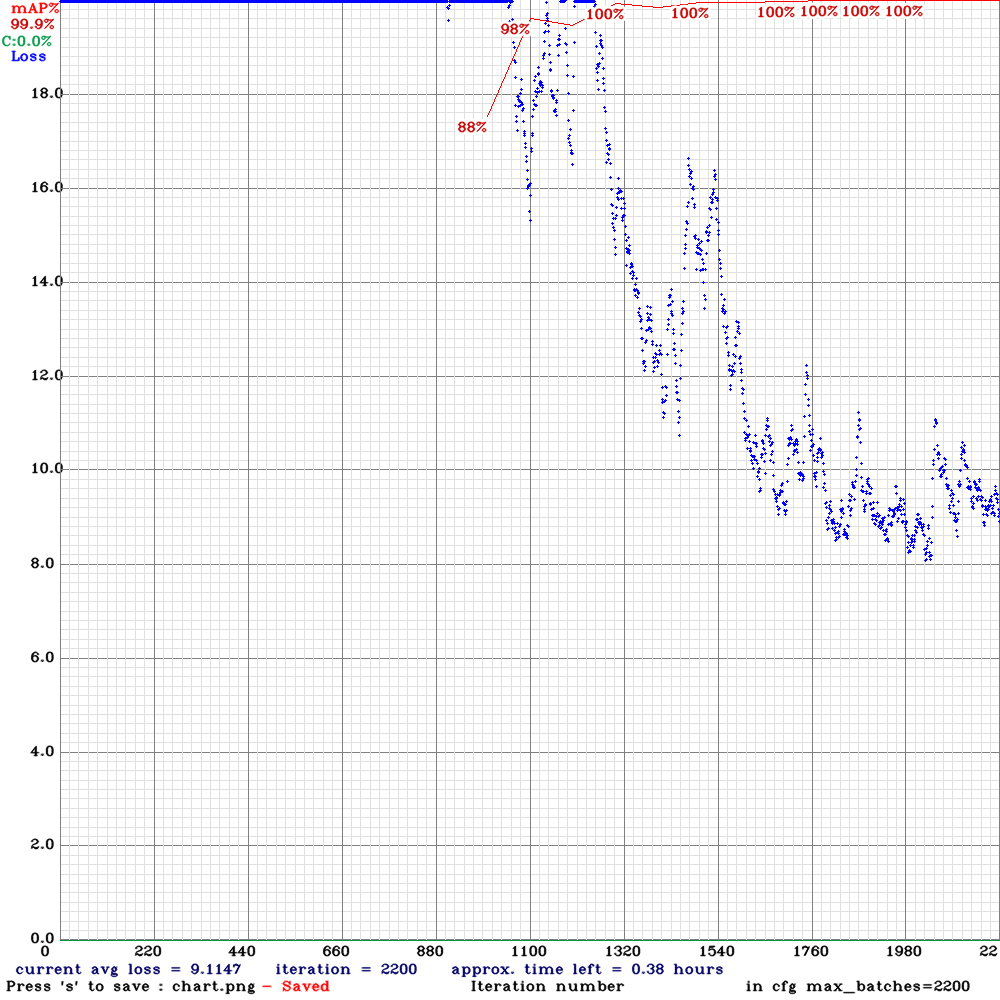Select the red "99.9%" mAP value
Screen dimensions: 1000x1000
pyautogui.click(x=33, y=24)
